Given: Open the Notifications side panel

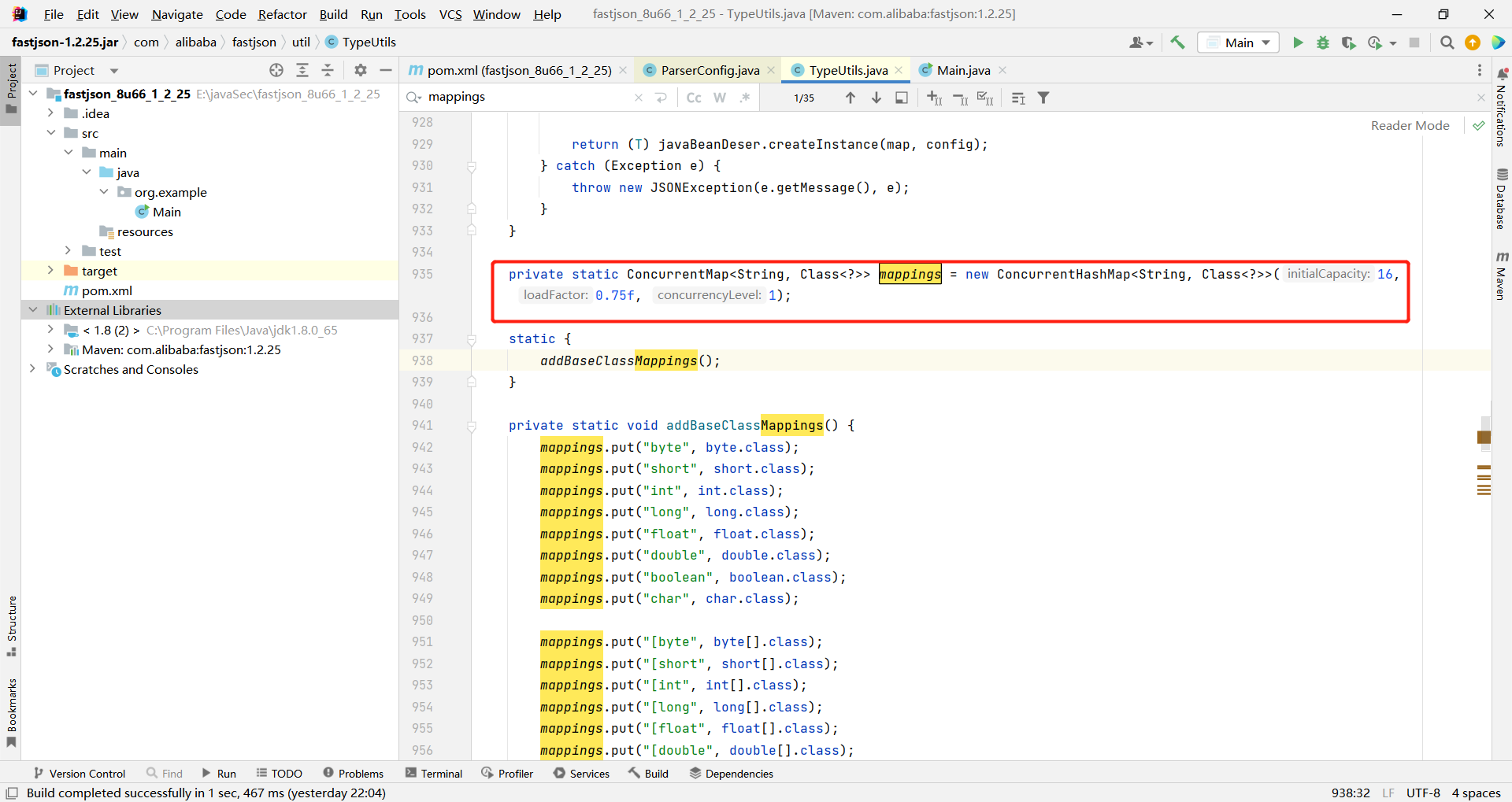Looking at the screenshot, I should pyautogui.click(x=1502, y=107).
